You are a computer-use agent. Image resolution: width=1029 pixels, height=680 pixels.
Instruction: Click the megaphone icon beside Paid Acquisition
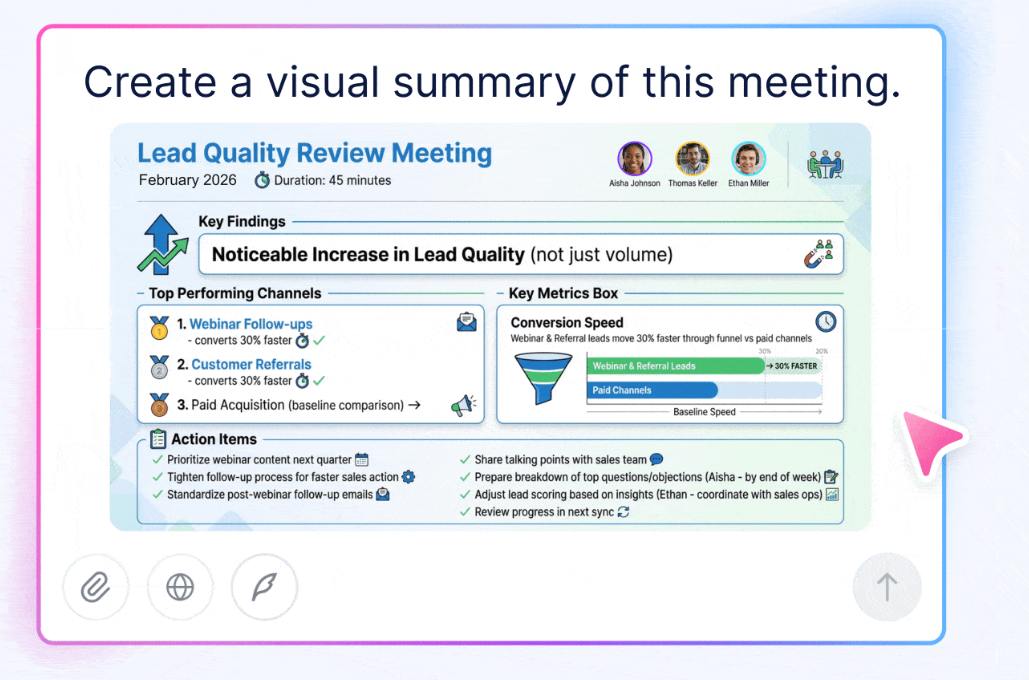[463, 406]
